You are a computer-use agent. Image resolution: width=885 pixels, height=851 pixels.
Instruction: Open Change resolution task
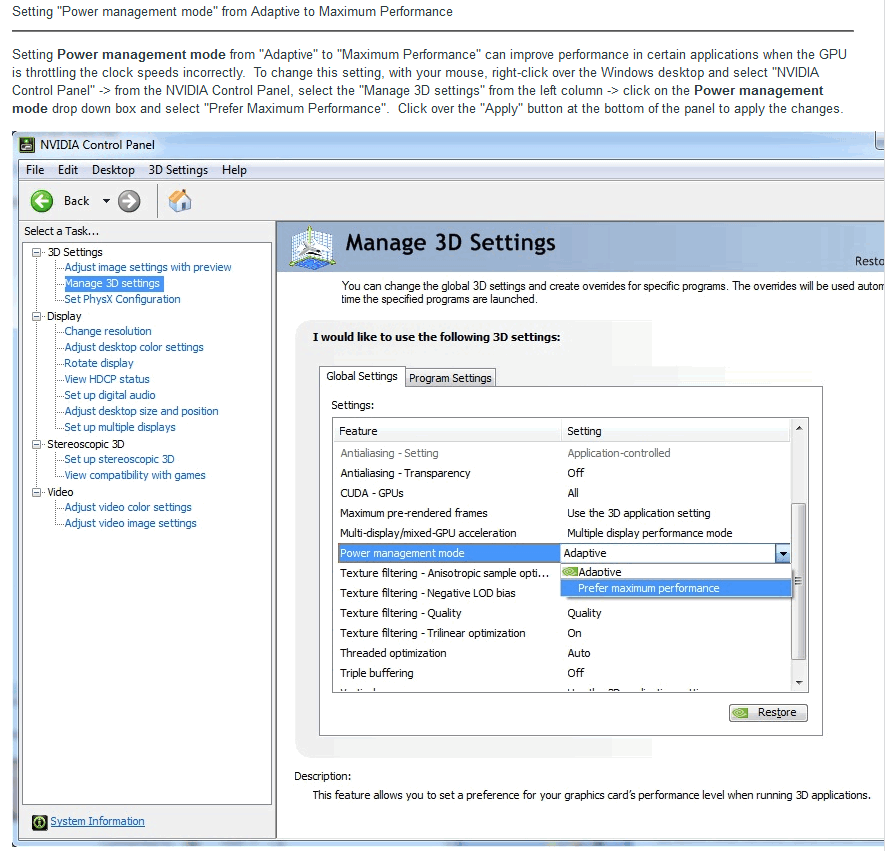point(108,331)
